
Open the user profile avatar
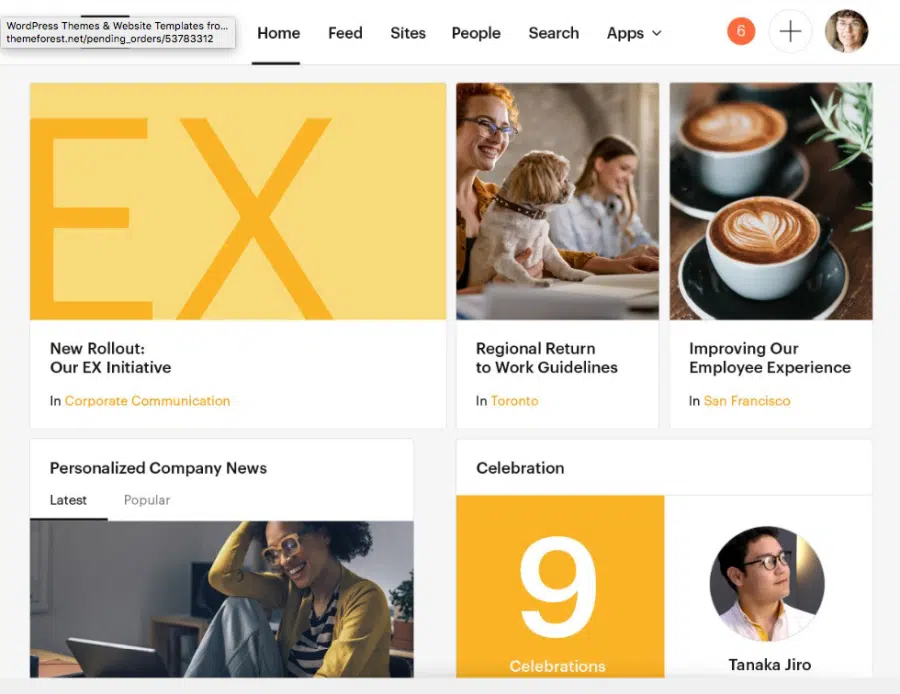coord(846,32)
